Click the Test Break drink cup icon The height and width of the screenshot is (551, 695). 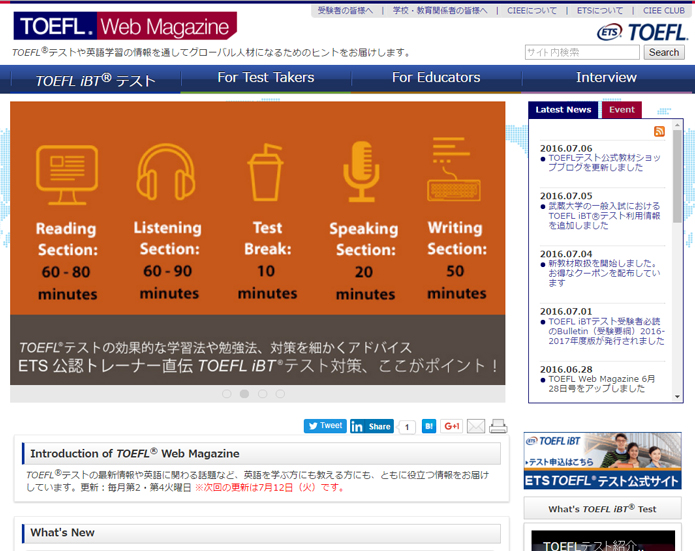[265, 172]
